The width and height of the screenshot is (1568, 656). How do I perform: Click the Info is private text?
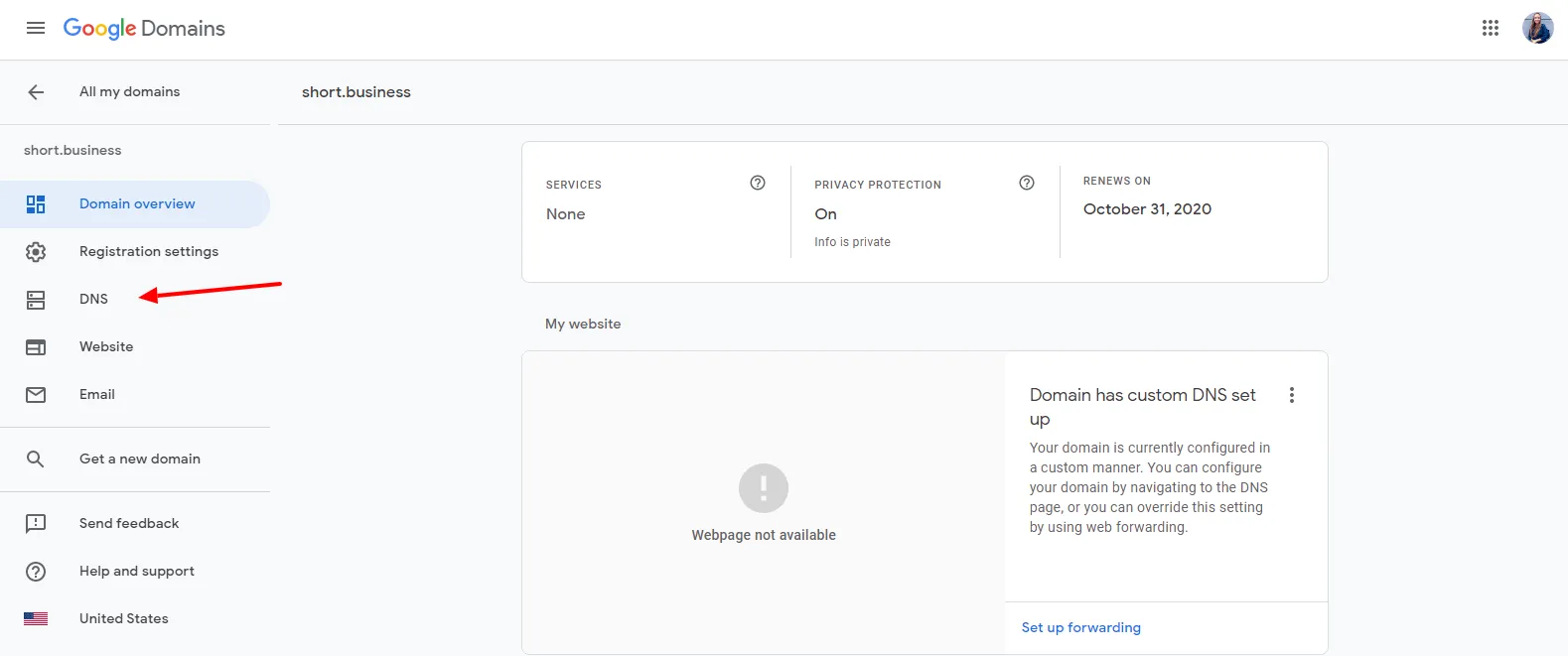[852, 242]
